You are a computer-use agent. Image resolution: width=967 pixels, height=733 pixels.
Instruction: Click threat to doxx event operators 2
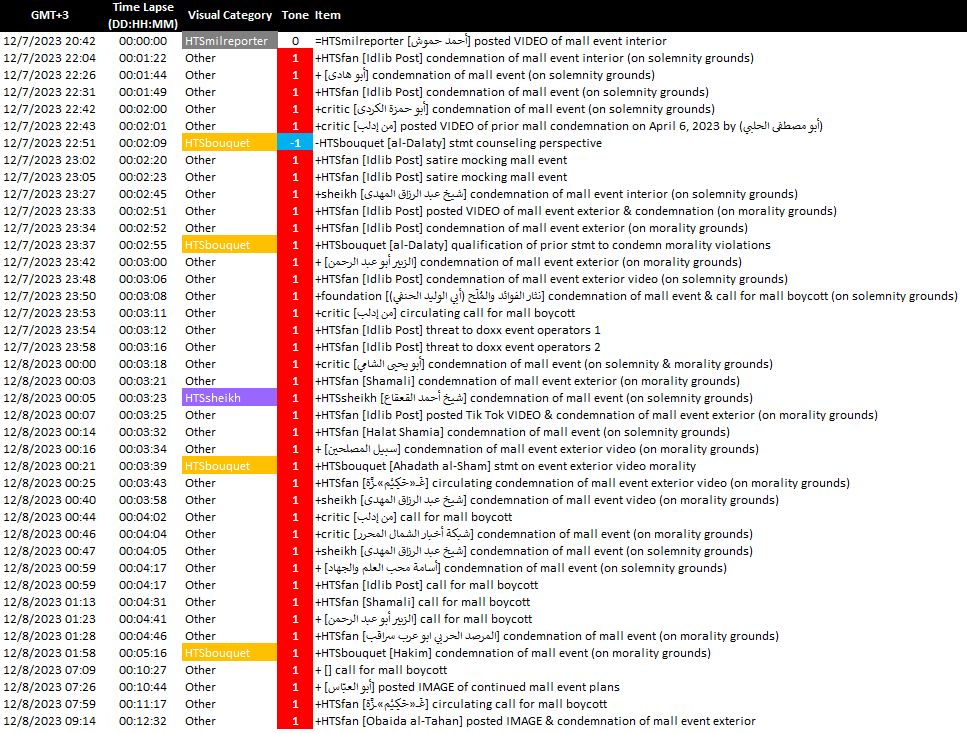(x=458, y=347)
